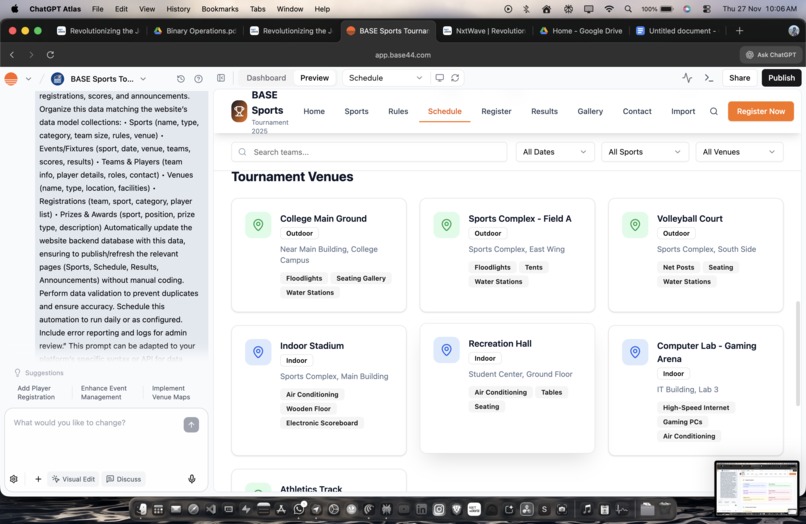Open the Gallery nav item
The height and width of the screenshot is (524, 806).
pos(590,111)
